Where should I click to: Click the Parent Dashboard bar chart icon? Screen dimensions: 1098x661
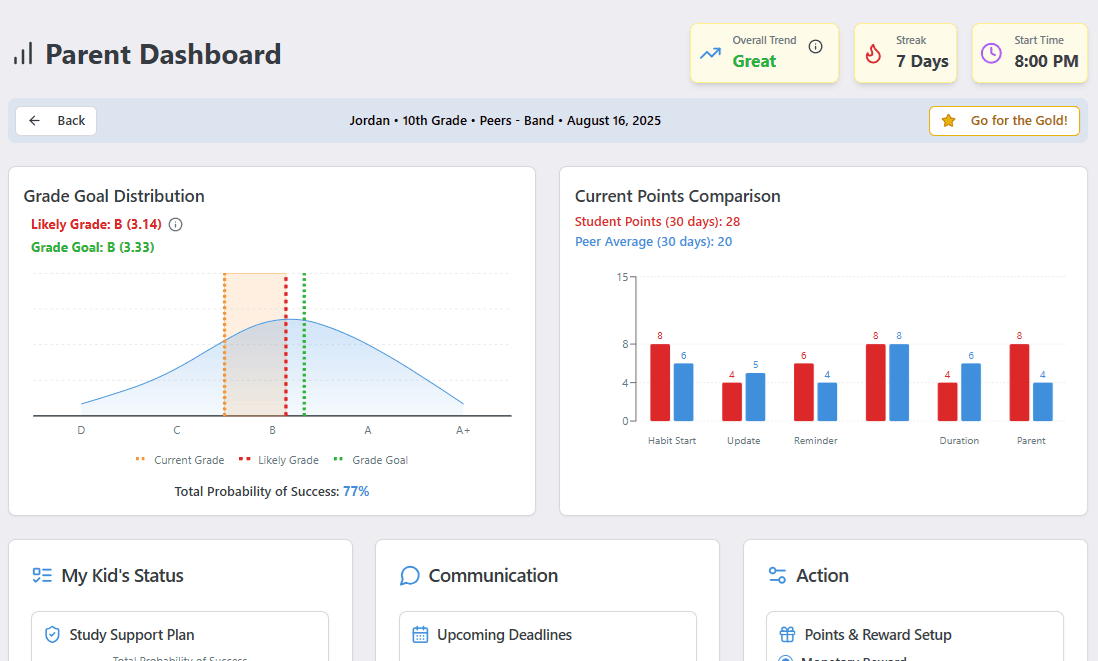pos(23,54)
